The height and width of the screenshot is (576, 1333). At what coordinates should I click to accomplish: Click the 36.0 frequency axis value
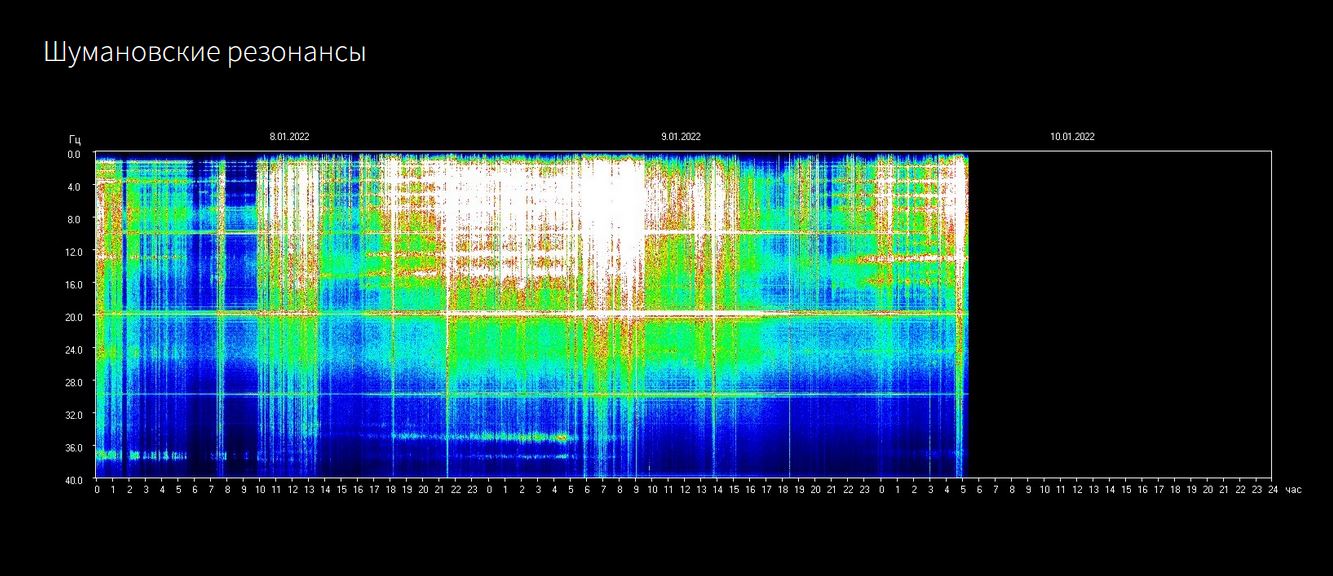[72, 446]
